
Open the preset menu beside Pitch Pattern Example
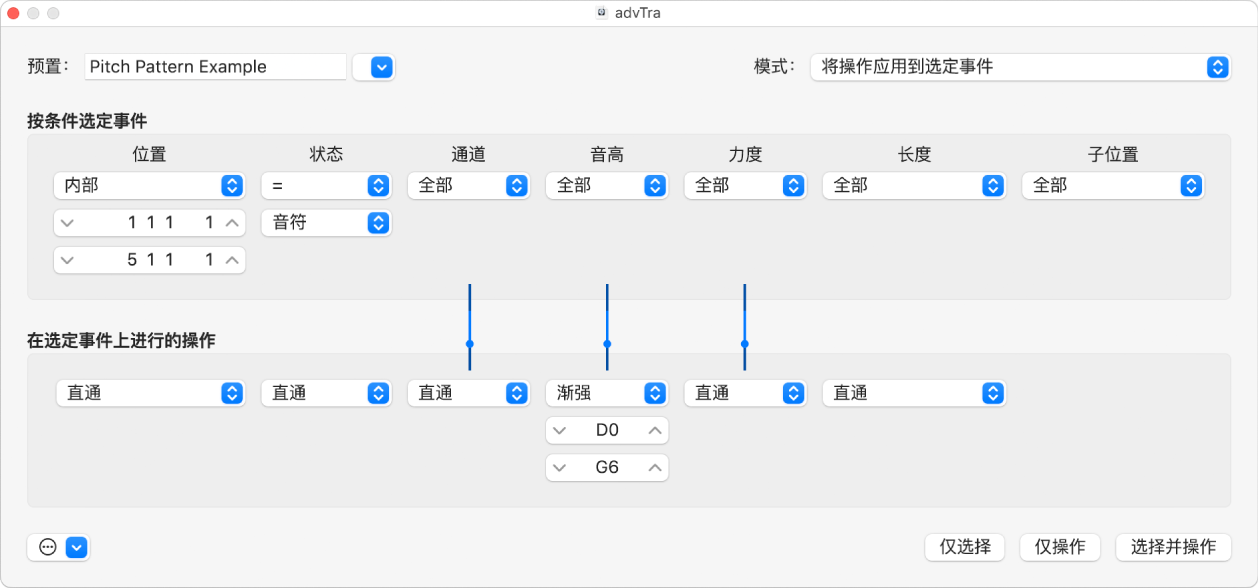(x=374, y=67)
